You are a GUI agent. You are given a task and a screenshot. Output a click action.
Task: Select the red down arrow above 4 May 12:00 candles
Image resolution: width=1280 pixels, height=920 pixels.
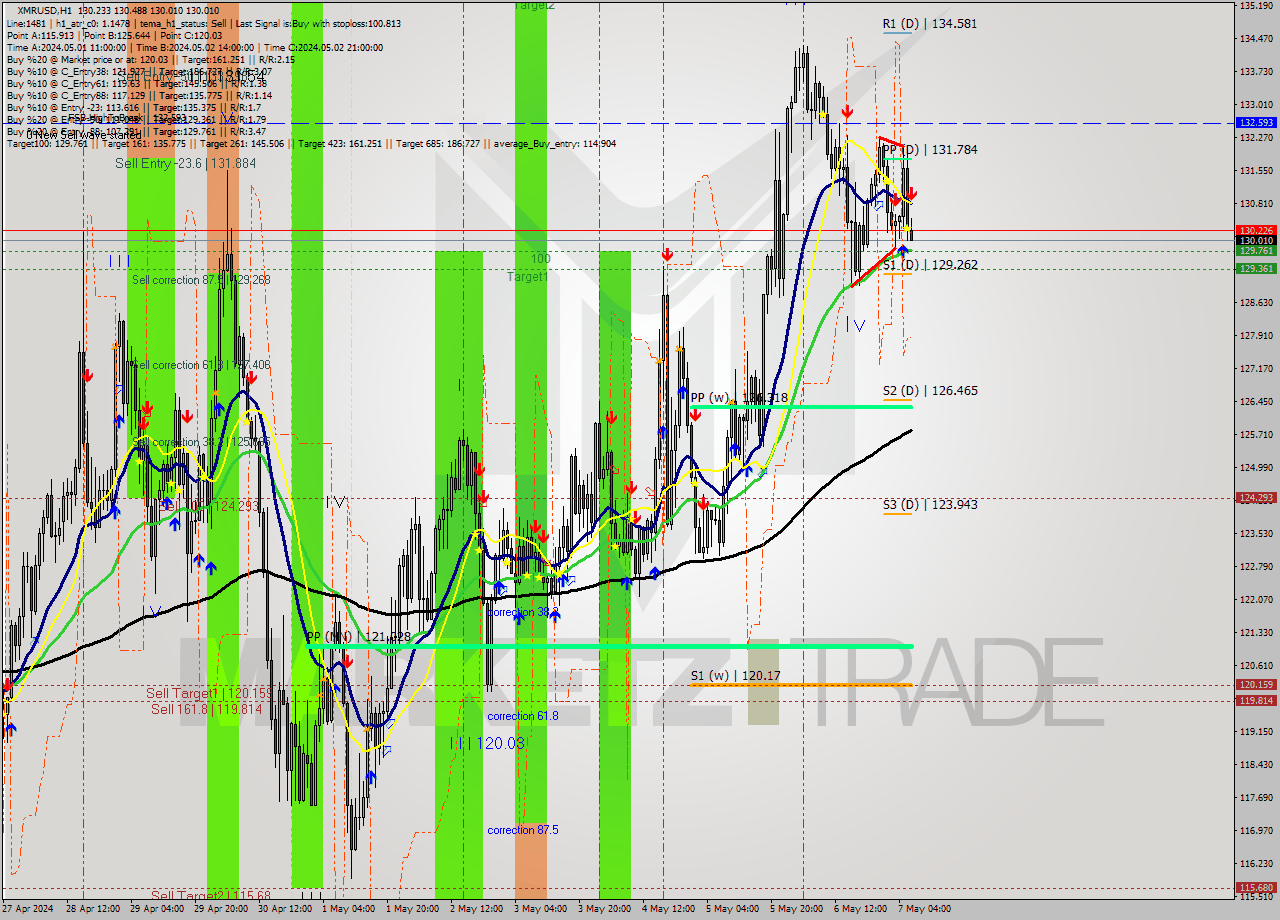[668, 254]
